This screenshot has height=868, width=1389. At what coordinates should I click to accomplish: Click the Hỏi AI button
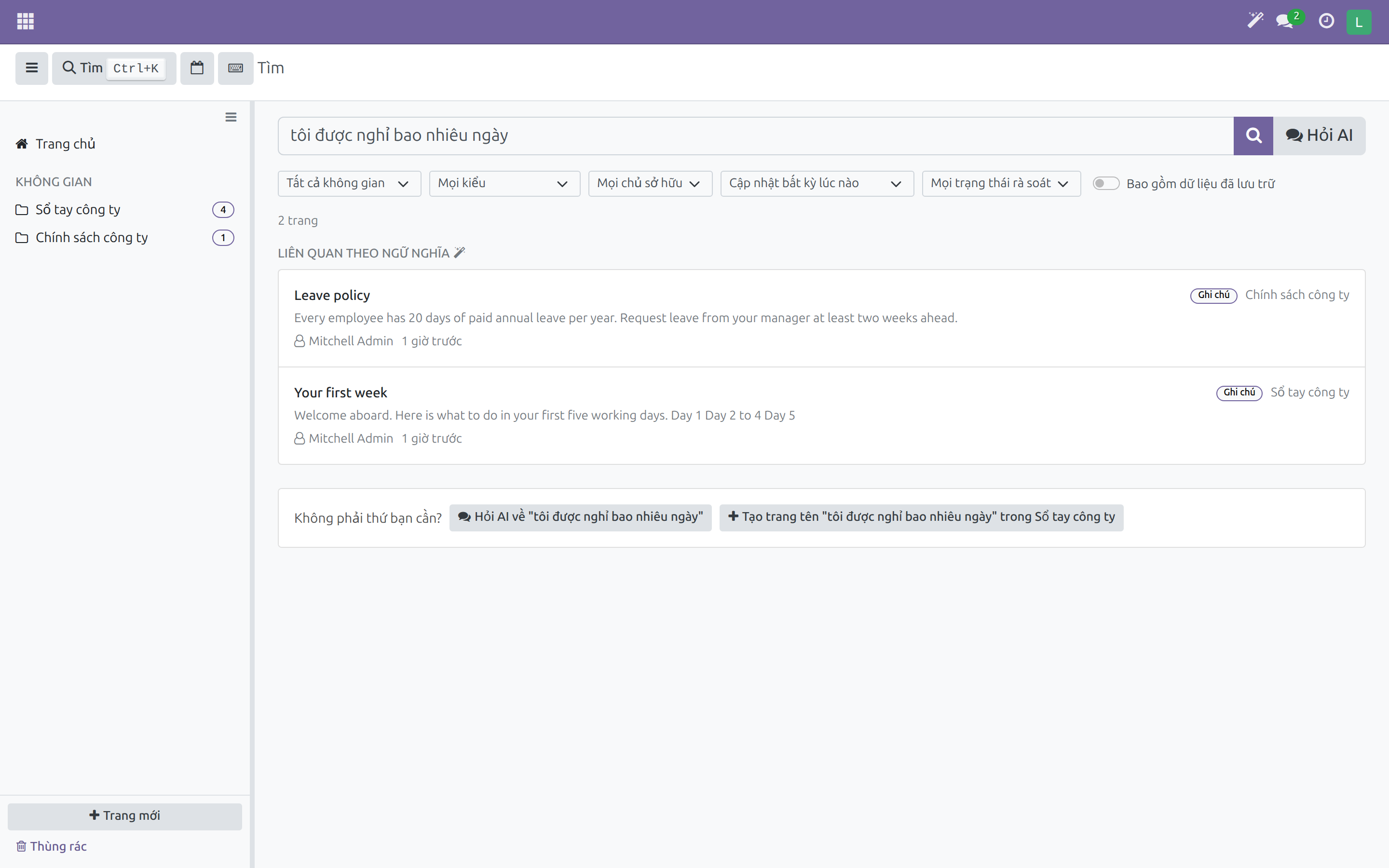point(1319,136)
